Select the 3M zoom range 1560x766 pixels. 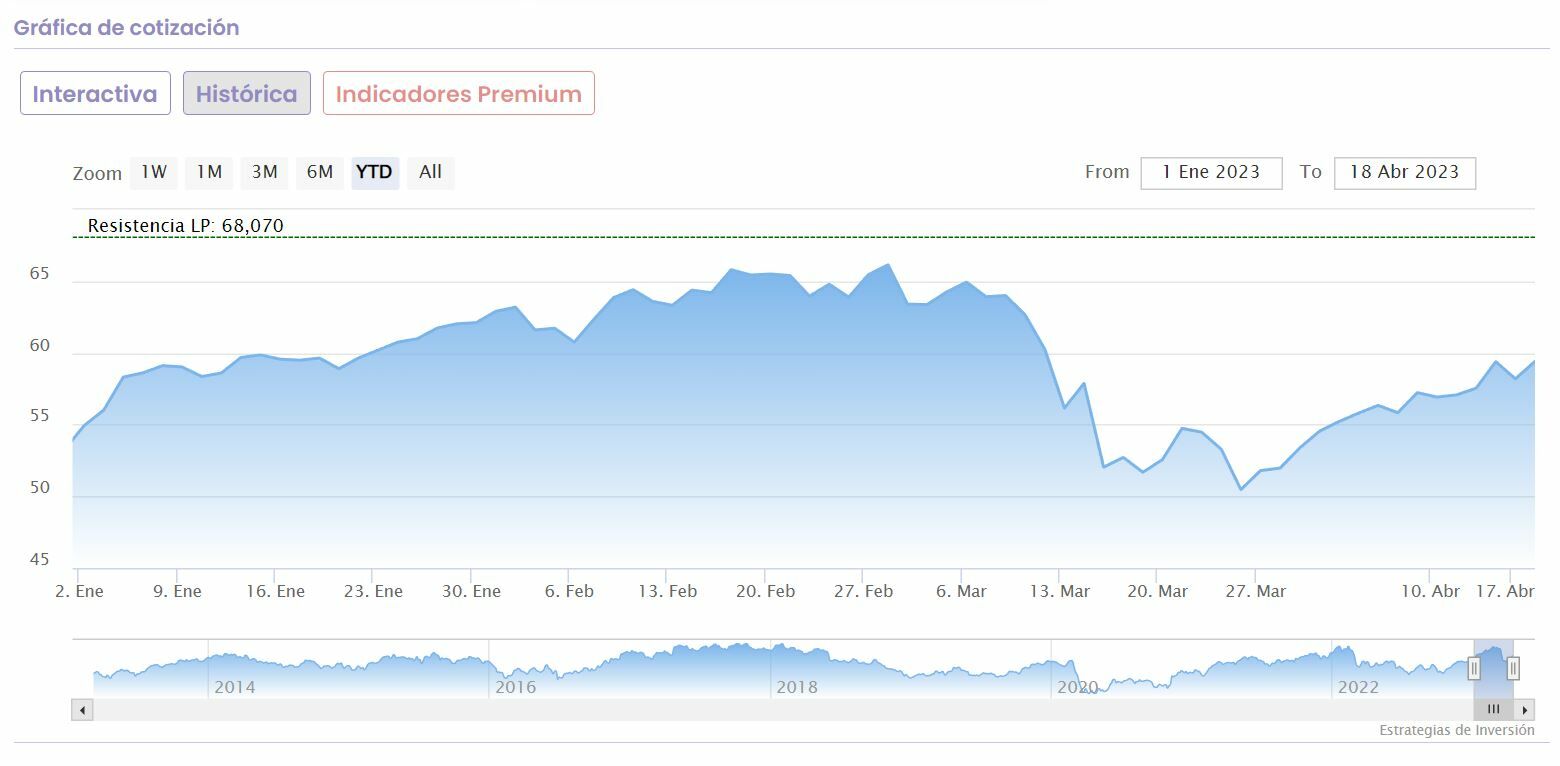click(265, 172)
